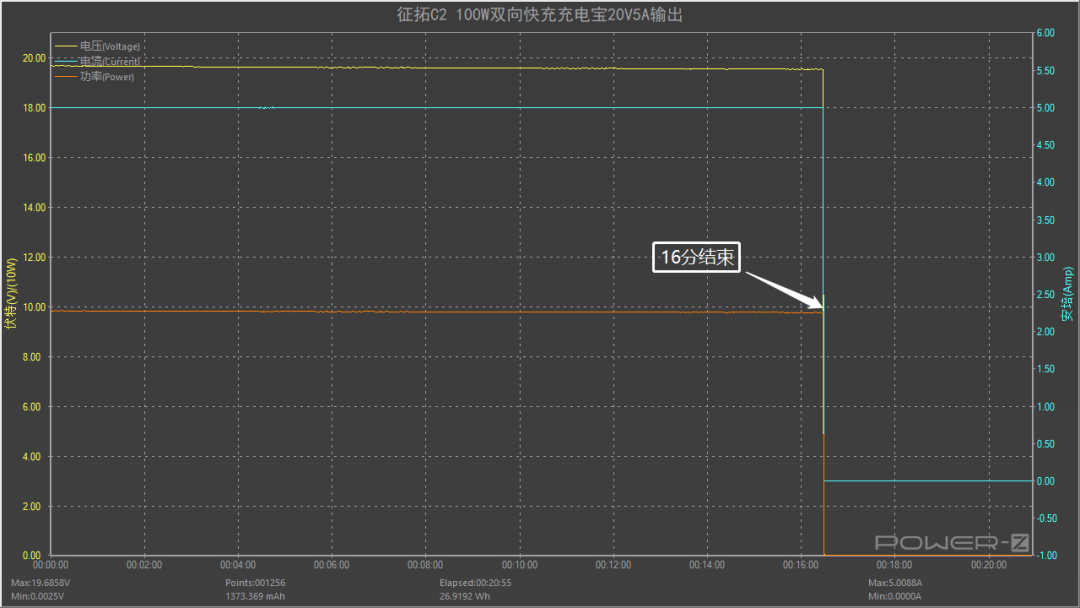Click the 4.50 tick on ampere axis
Image resolution: width=1080 pixels, height=608 pixels.
(1046, 145)
